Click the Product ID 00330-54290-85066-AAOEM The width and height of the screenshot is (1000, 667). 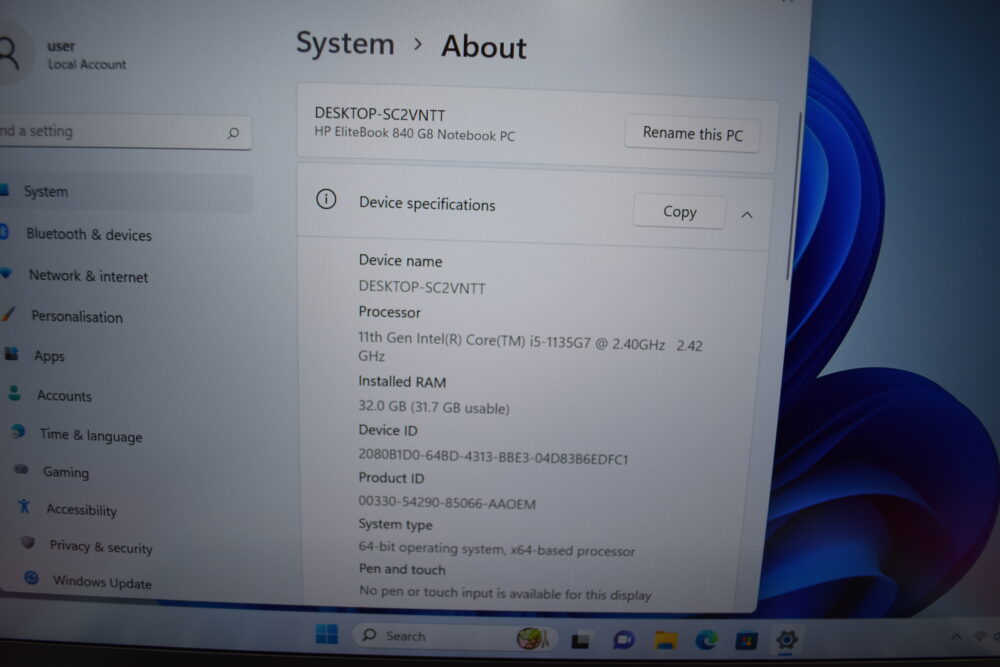[x=446, y=502]
